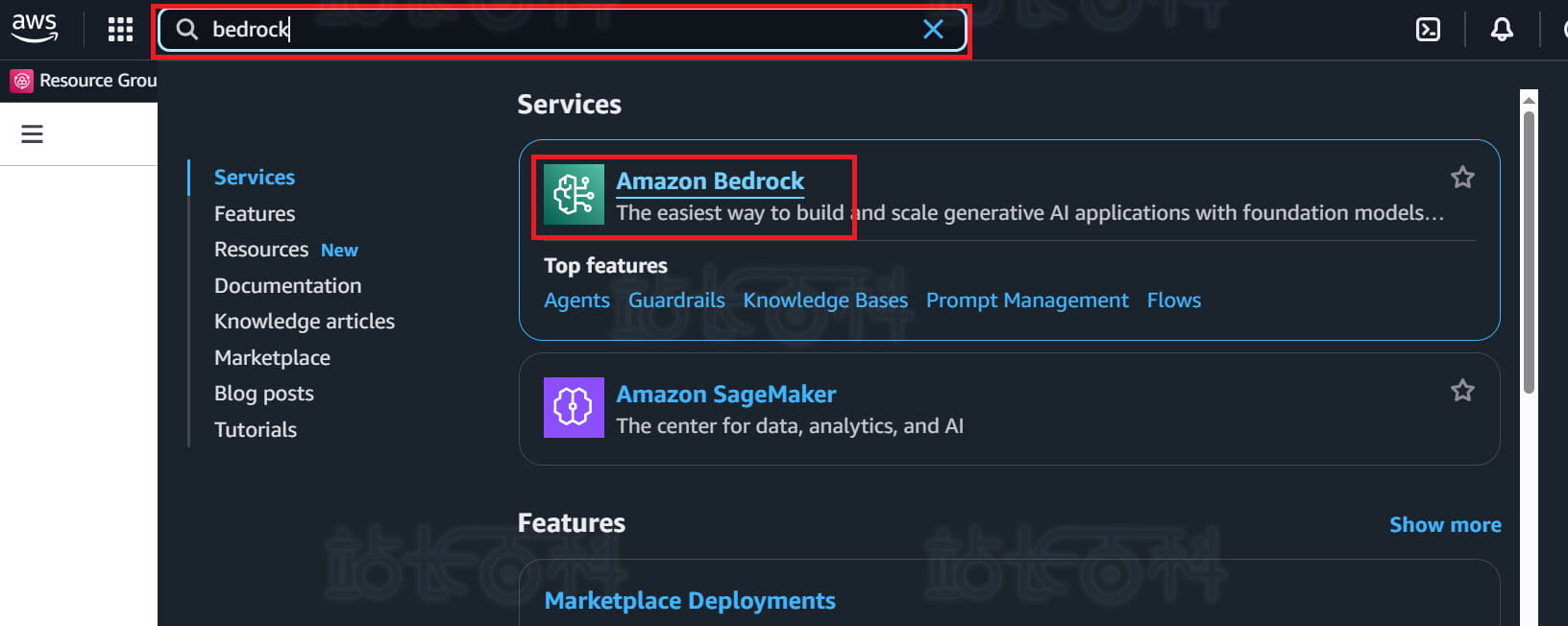The height and width of the screenshot is (626, 1568).
Task: Open the Resource Groups shortcut icon
Action: pyautogui.click(x=22, y=81)
